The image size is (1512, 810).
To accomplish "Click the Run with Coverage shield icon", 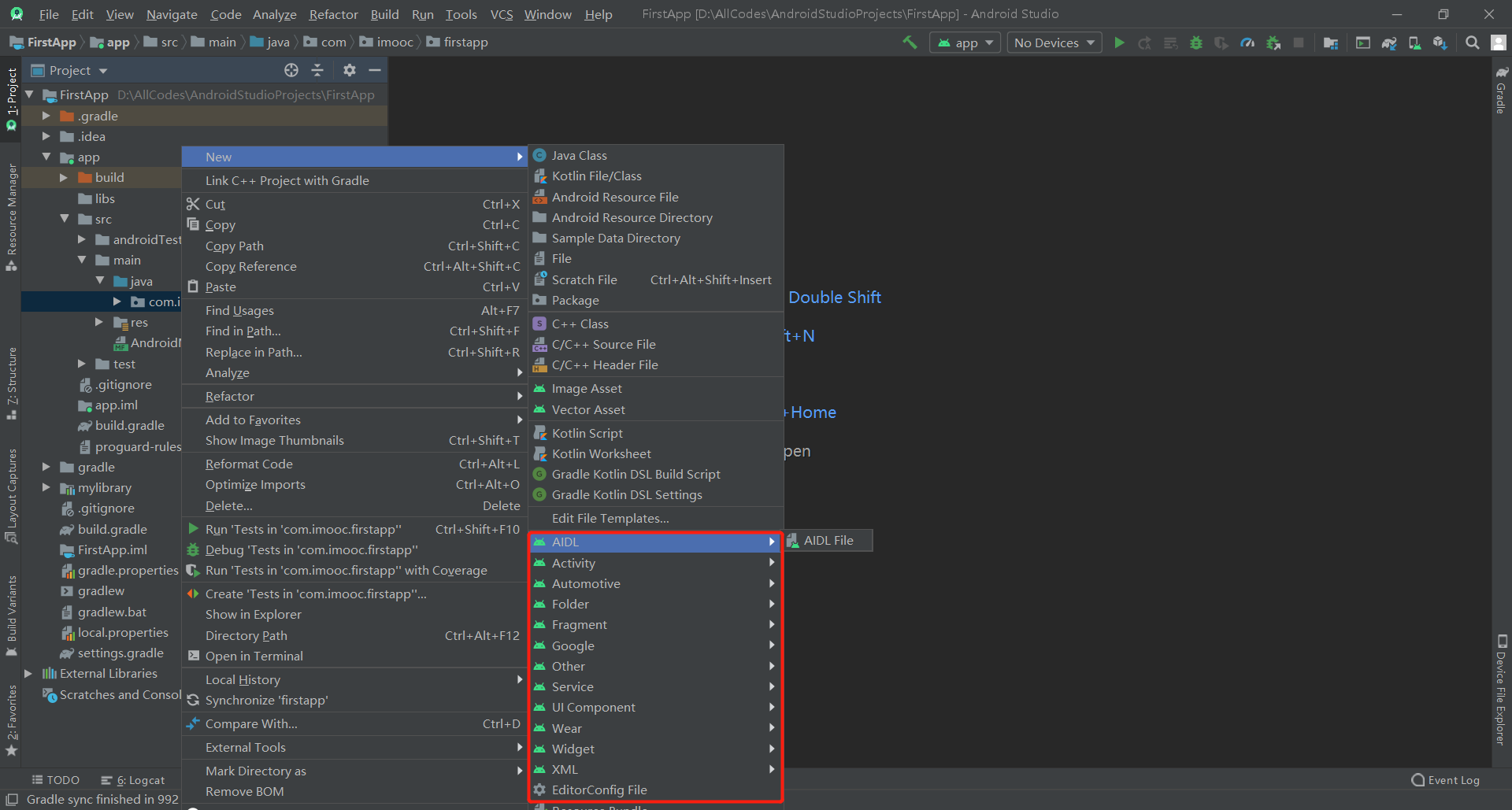I will point(1221,43).
